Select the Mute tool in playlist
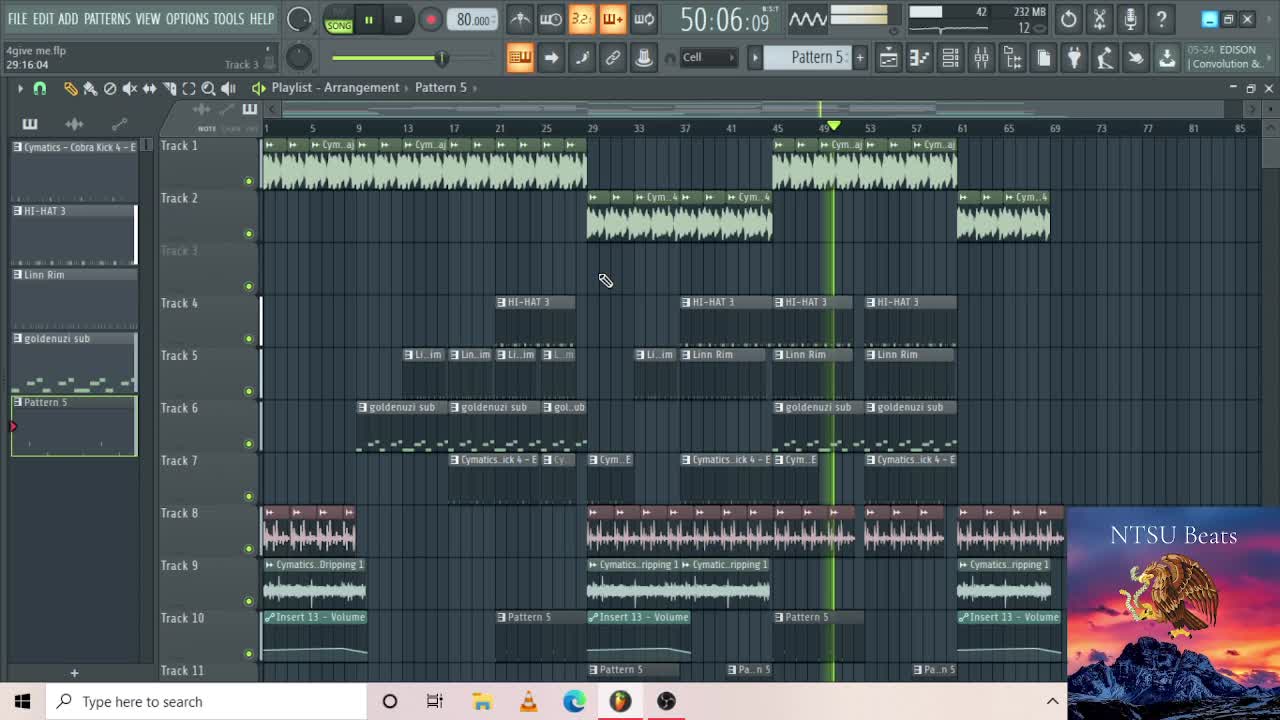Image resolution: width=1280 pixels, height=720 pixels. 130,88
